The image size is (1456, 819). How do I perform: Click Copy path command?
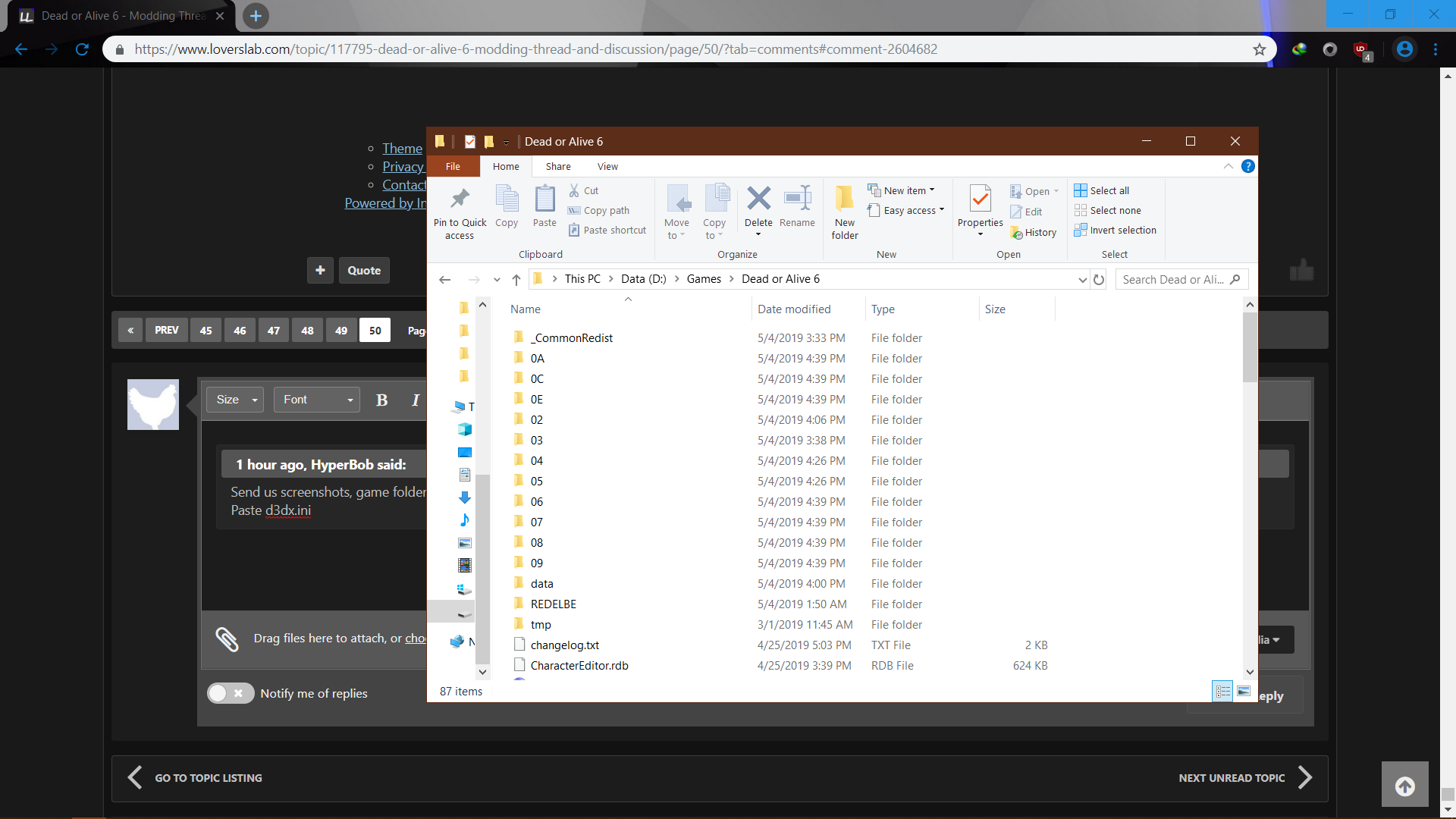pos(598,210)
